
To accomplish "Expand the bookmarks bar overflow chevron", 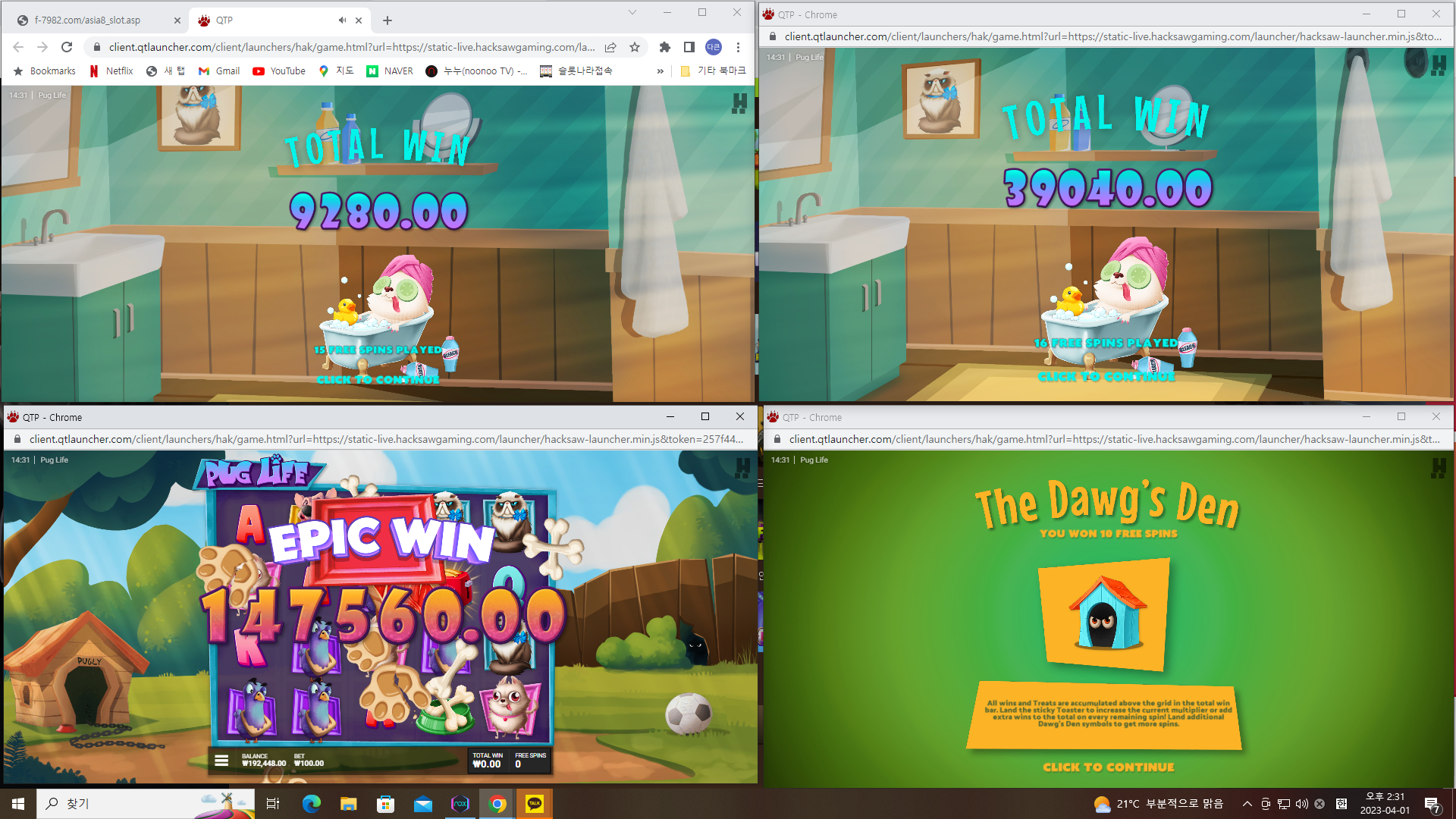I will point(661,71).
